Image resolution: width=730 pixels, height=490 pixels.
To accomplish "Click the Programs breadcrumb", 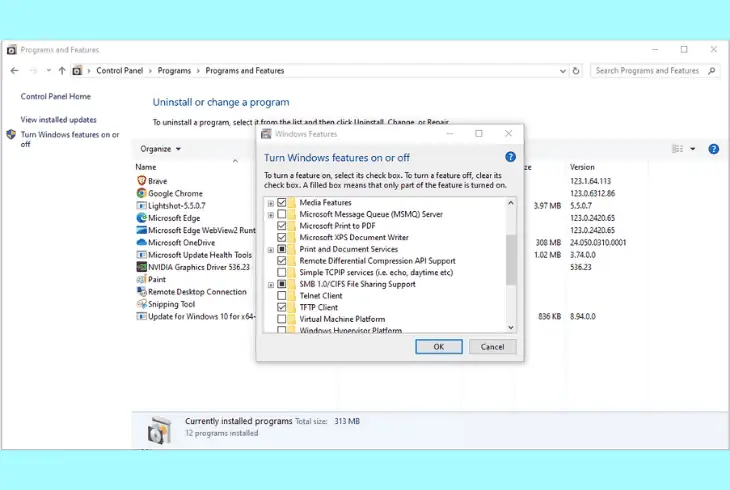I will (x=174, y=71).
